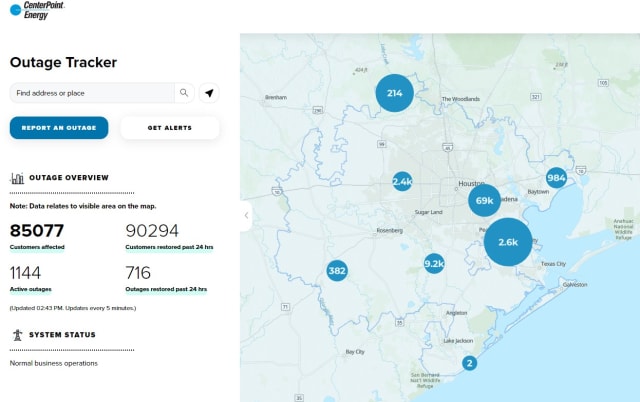640x402 pixels.
Task: Click the Lake Jackson label on the map
Action: [458, 341]
